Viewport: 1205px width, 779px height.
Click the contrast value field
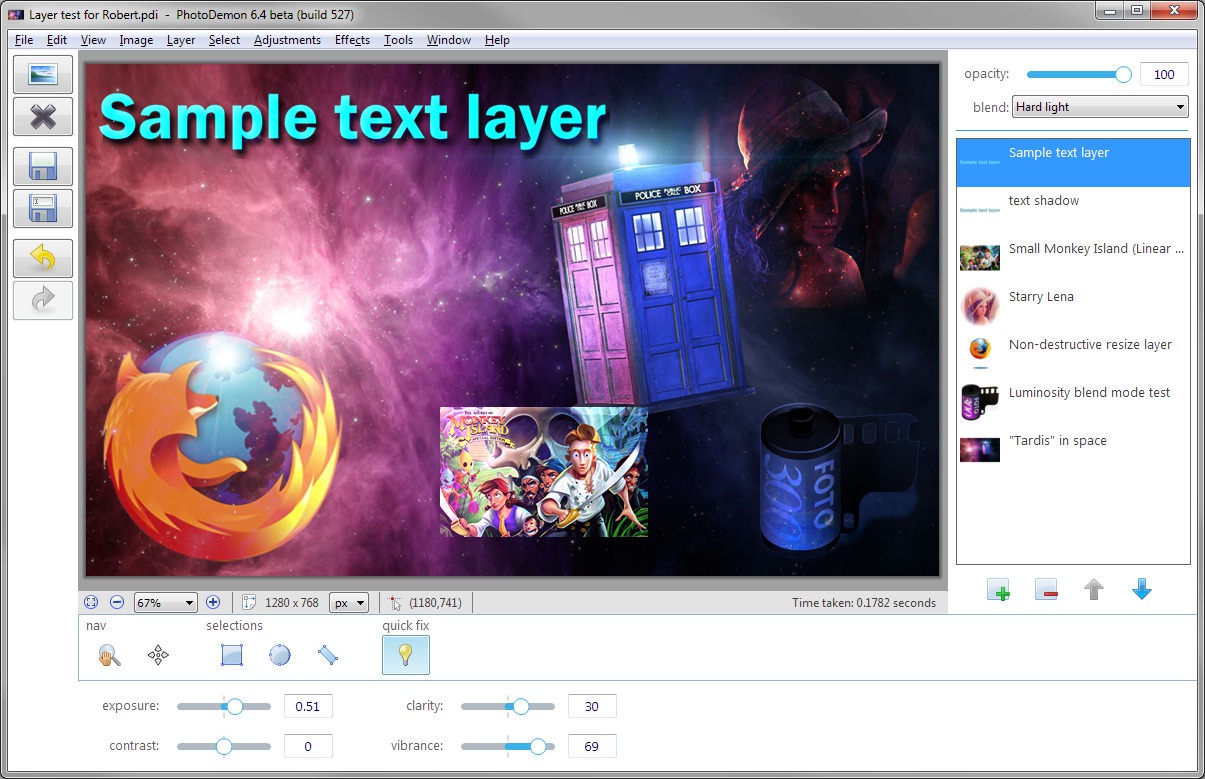tap(308, 746)
